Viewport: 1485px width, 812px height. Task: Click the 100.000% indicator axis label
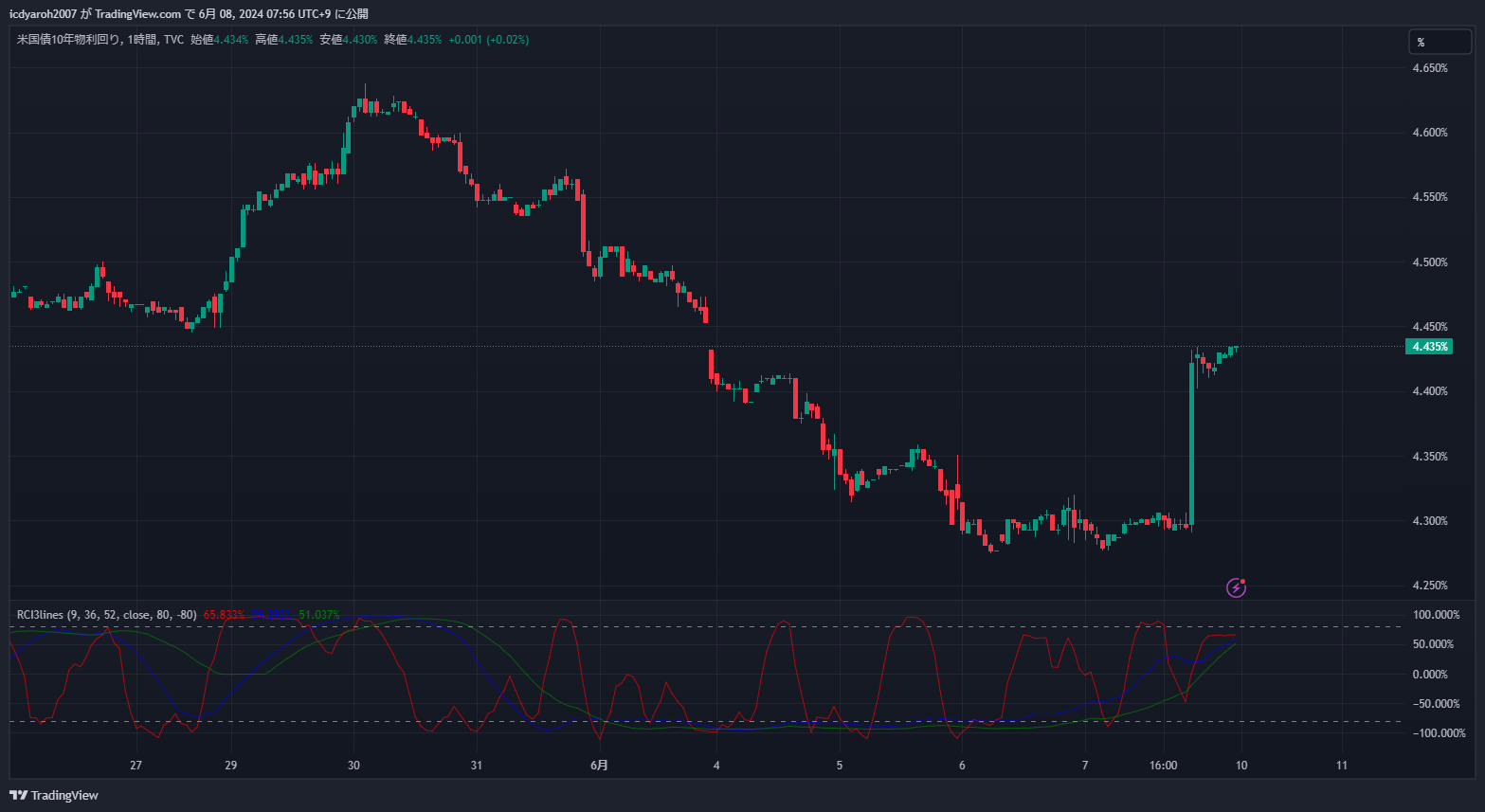(x=1437, y=615)
